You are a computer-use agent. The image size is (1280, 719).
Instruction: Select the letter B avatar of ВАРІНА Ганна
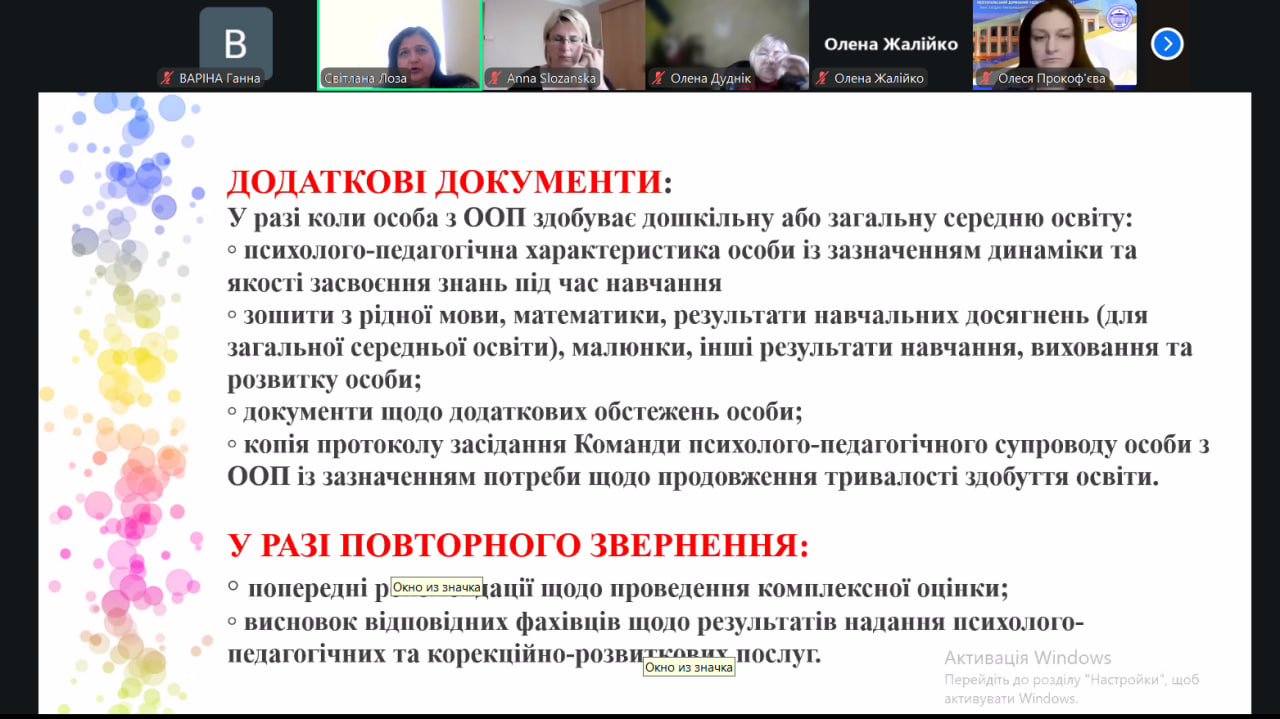[x=235, y=44]
